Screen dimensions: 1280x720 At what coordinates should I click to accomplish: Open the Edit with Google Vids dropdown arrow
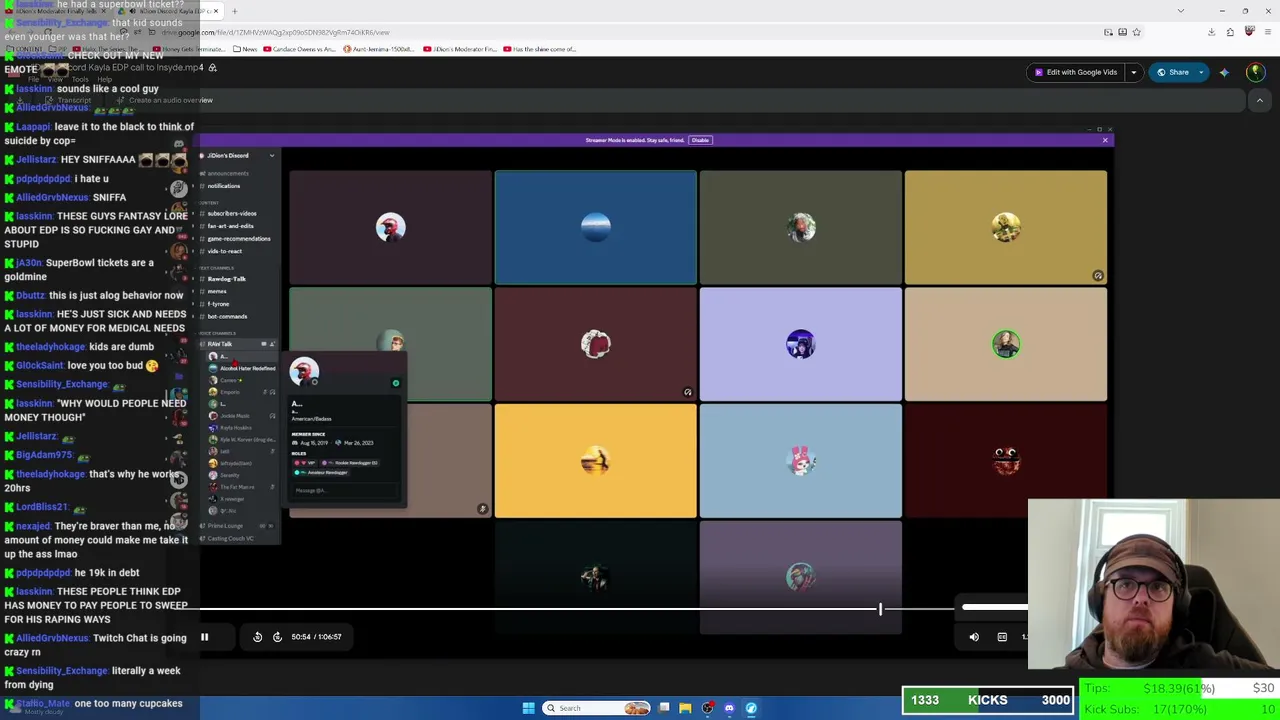coord(1133,72)
